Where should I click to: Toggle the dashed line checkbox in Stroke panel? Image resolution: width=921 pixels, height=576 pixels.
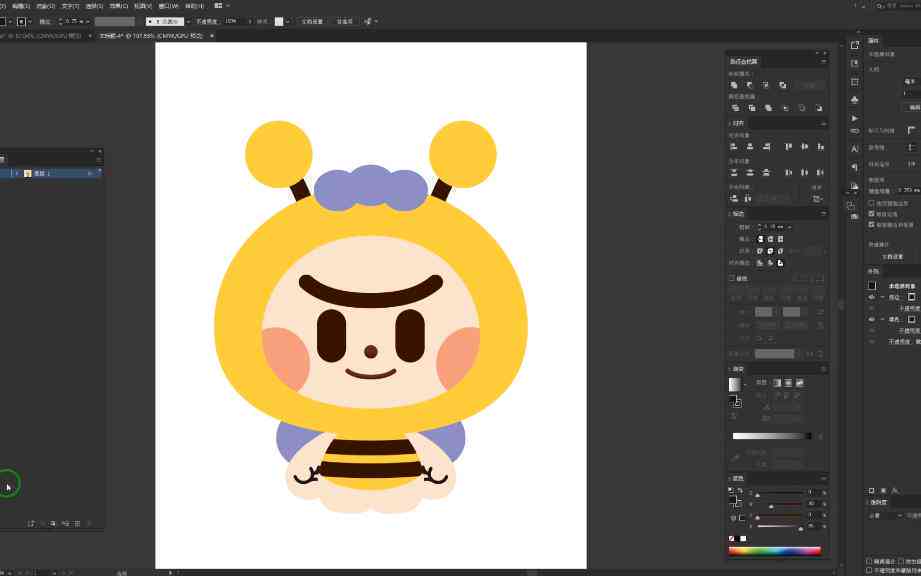click(732, 278)
